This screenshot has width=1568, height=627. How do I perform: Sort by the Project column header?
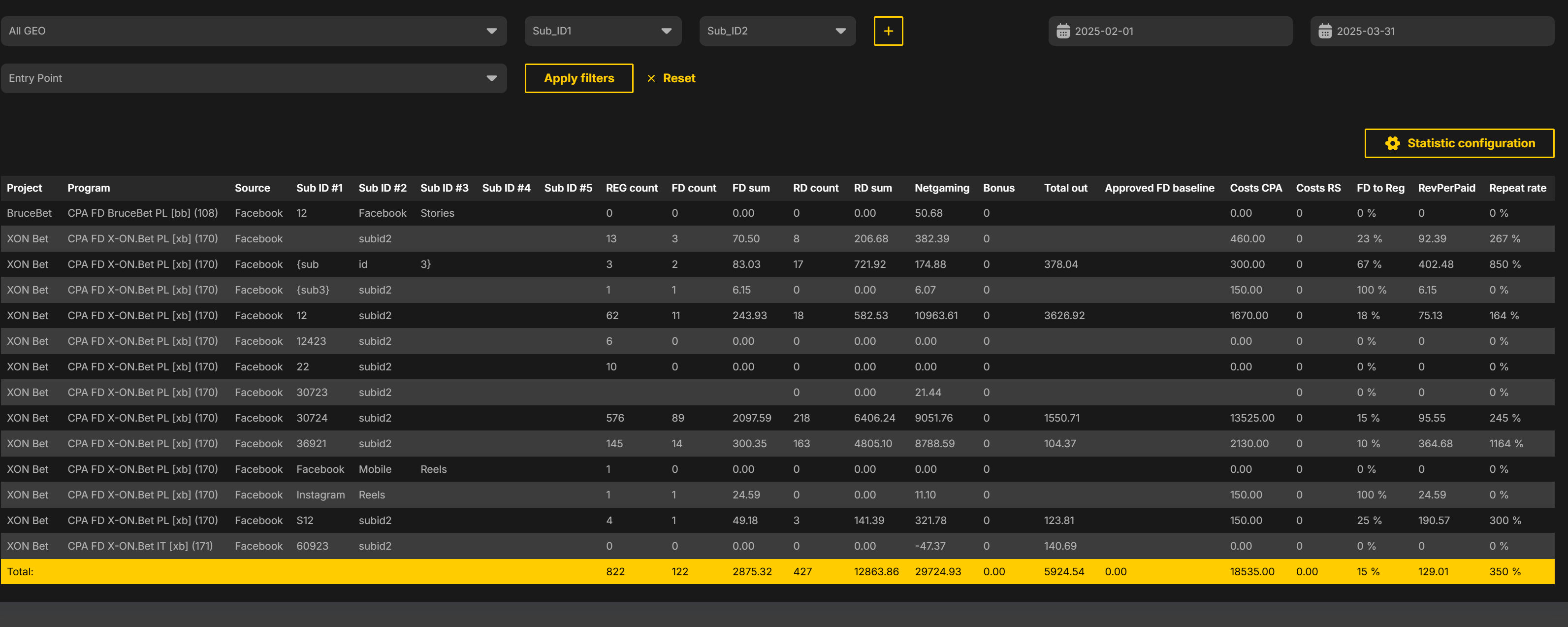[x=24, y=188]
